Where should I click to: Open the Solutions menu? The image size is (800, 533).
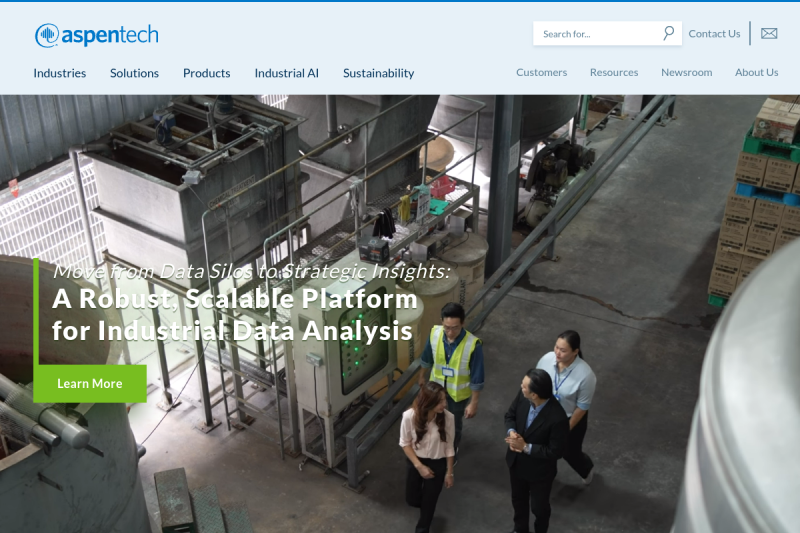(134, 73)
